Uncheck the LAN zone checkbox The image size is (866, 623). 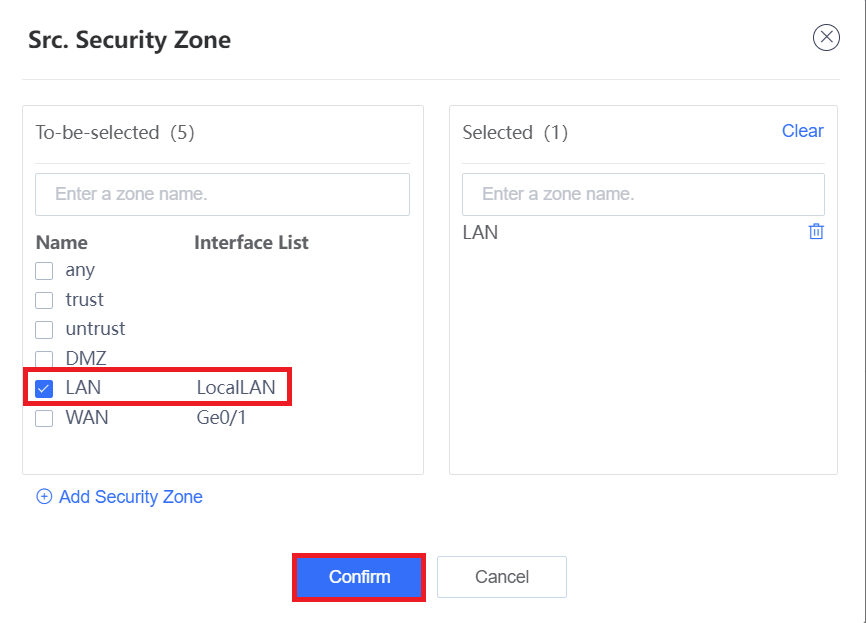[x=44, y=389]
